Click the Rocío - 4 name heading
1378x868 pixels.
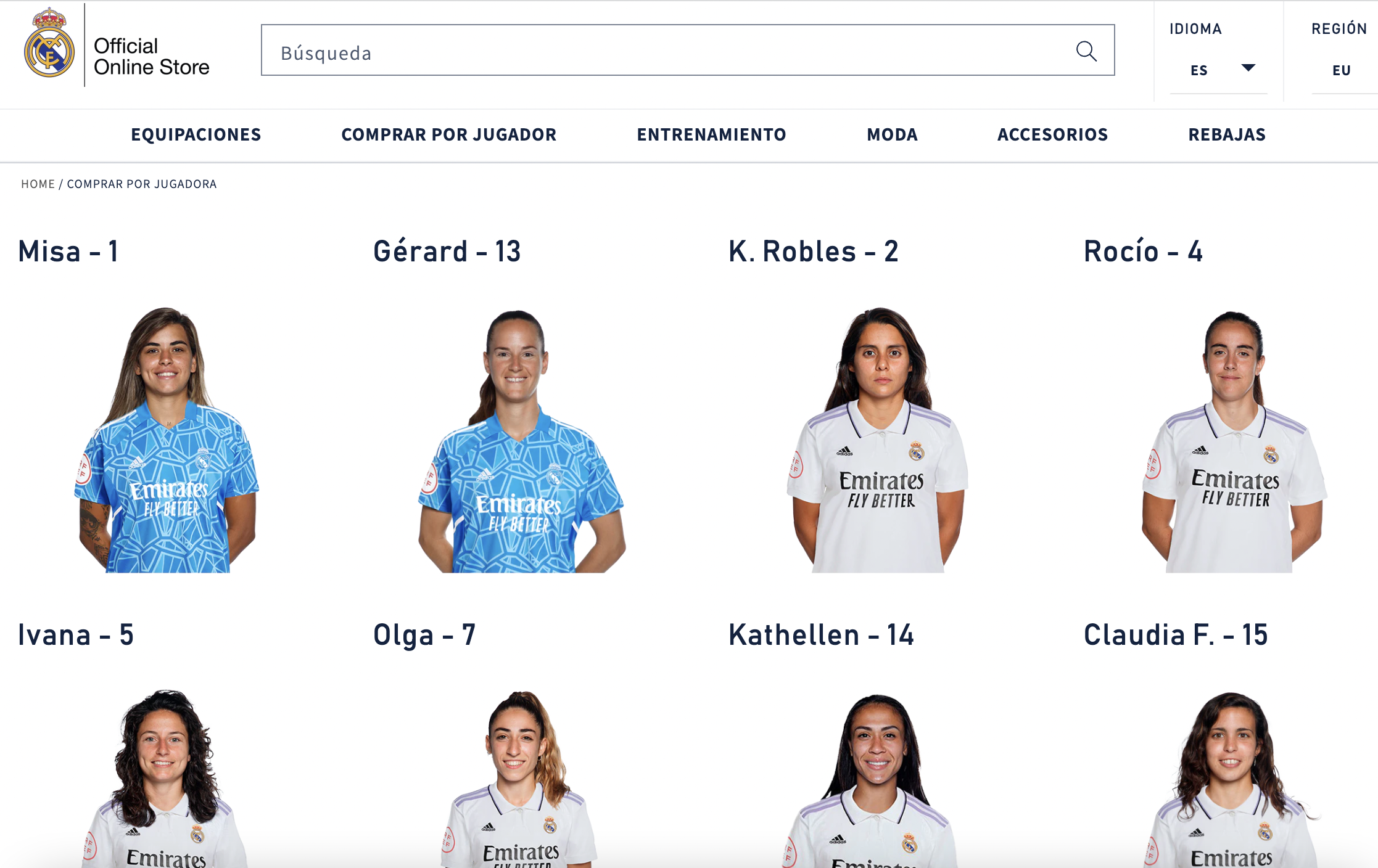pos(1143,251)
